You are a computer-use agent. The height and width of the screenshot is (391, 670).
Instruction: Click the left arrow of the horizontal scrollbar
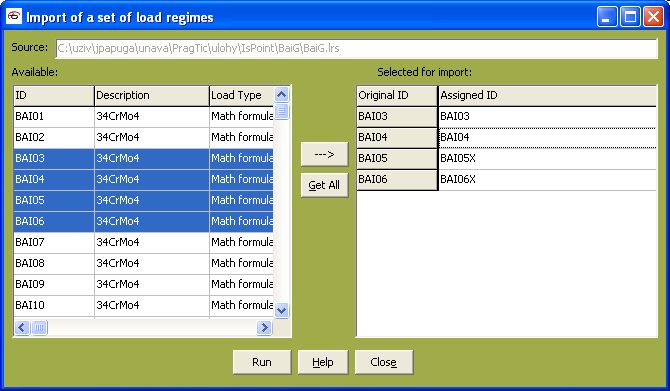(22, 328)
